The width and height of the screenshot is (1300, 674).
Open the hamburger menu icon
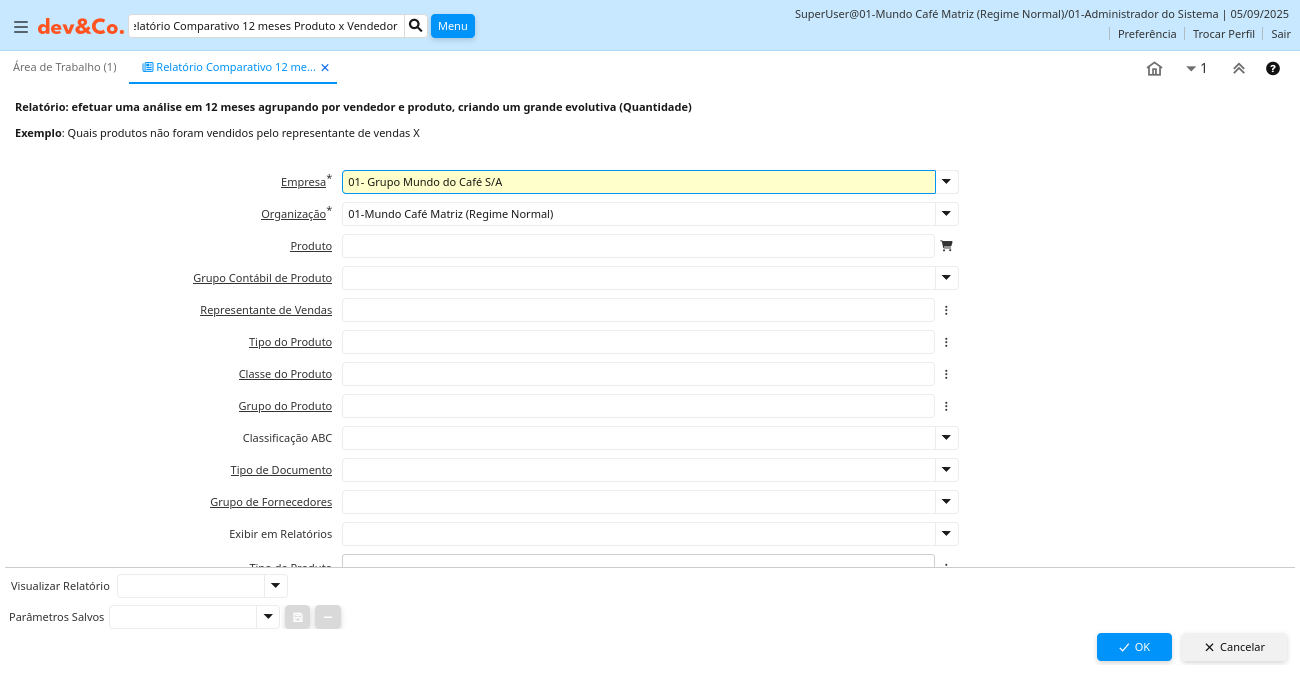(20, 27)
